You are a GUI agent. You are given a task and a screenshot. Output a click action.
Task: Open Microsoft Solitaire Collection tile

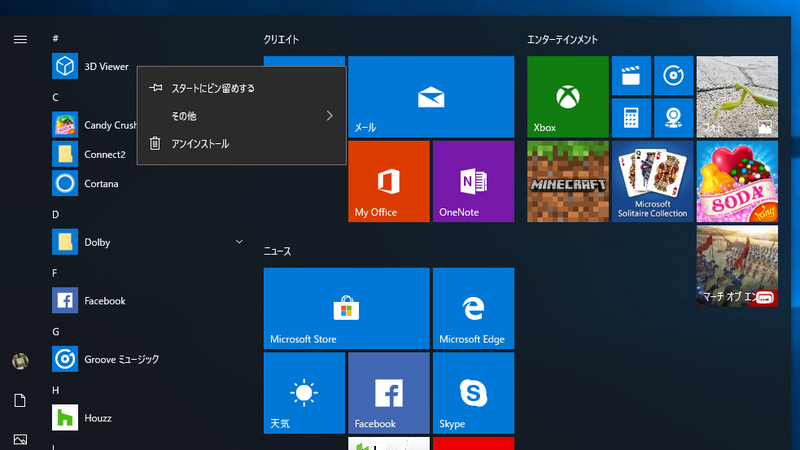[x=653, y=182]
